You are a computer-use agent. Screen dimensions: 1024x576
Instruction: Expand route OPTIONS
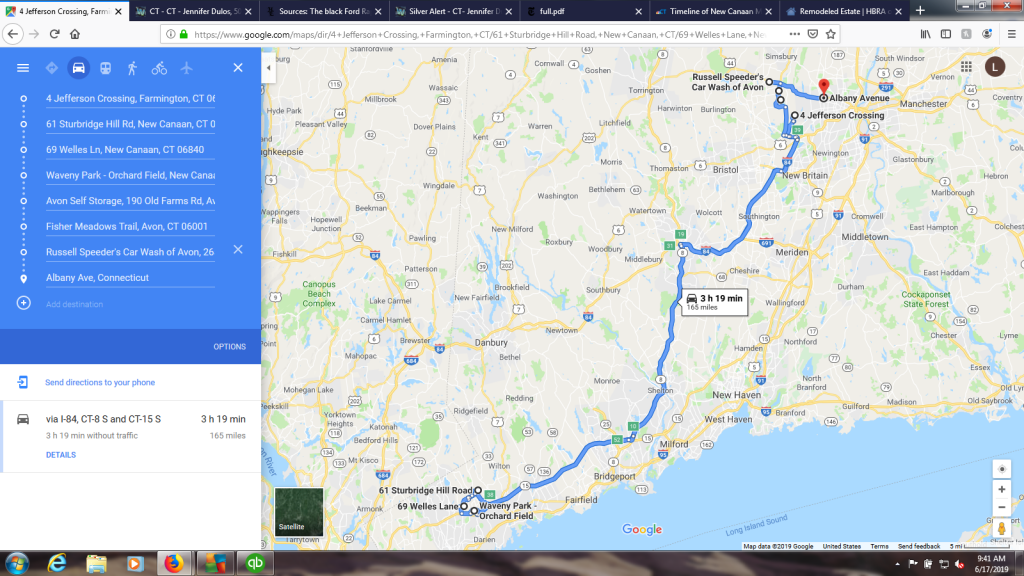pyautogui.click(x=229, y=347)
